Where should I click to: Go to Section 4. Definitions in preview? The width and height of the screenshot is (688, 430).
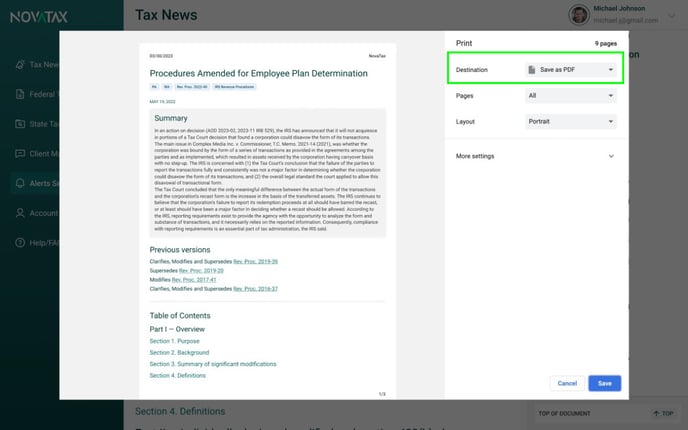[177, 375]
